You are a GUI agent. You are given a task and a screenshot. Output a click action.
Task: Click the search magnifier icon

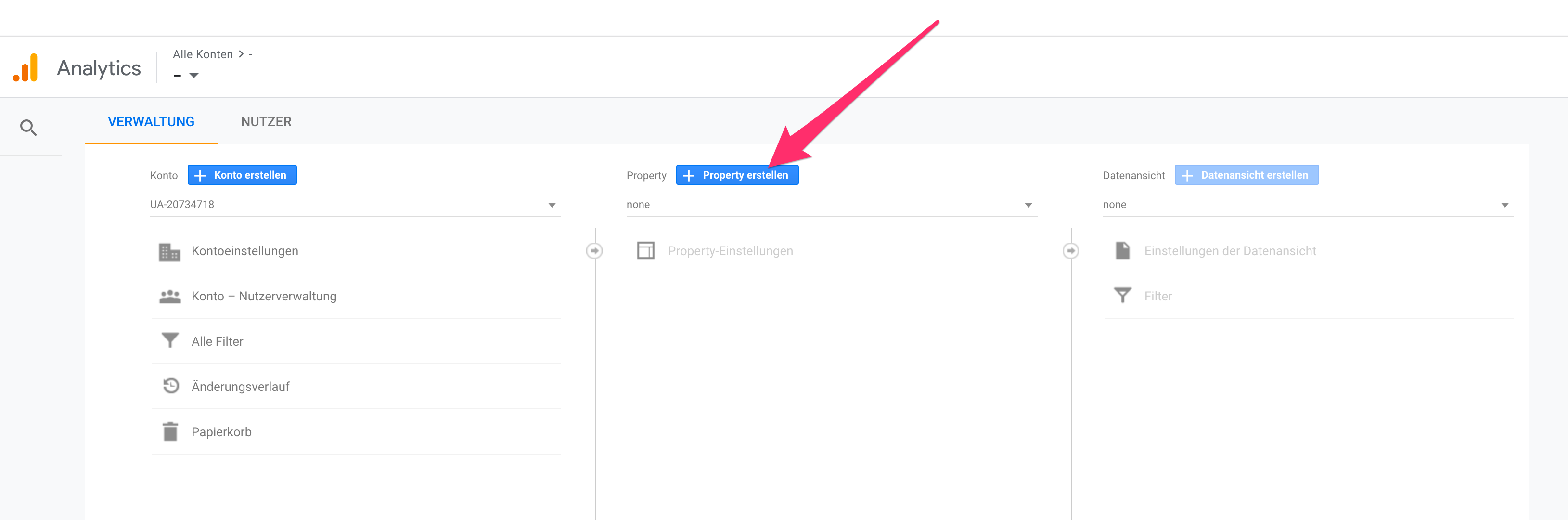tap(28, 127)
